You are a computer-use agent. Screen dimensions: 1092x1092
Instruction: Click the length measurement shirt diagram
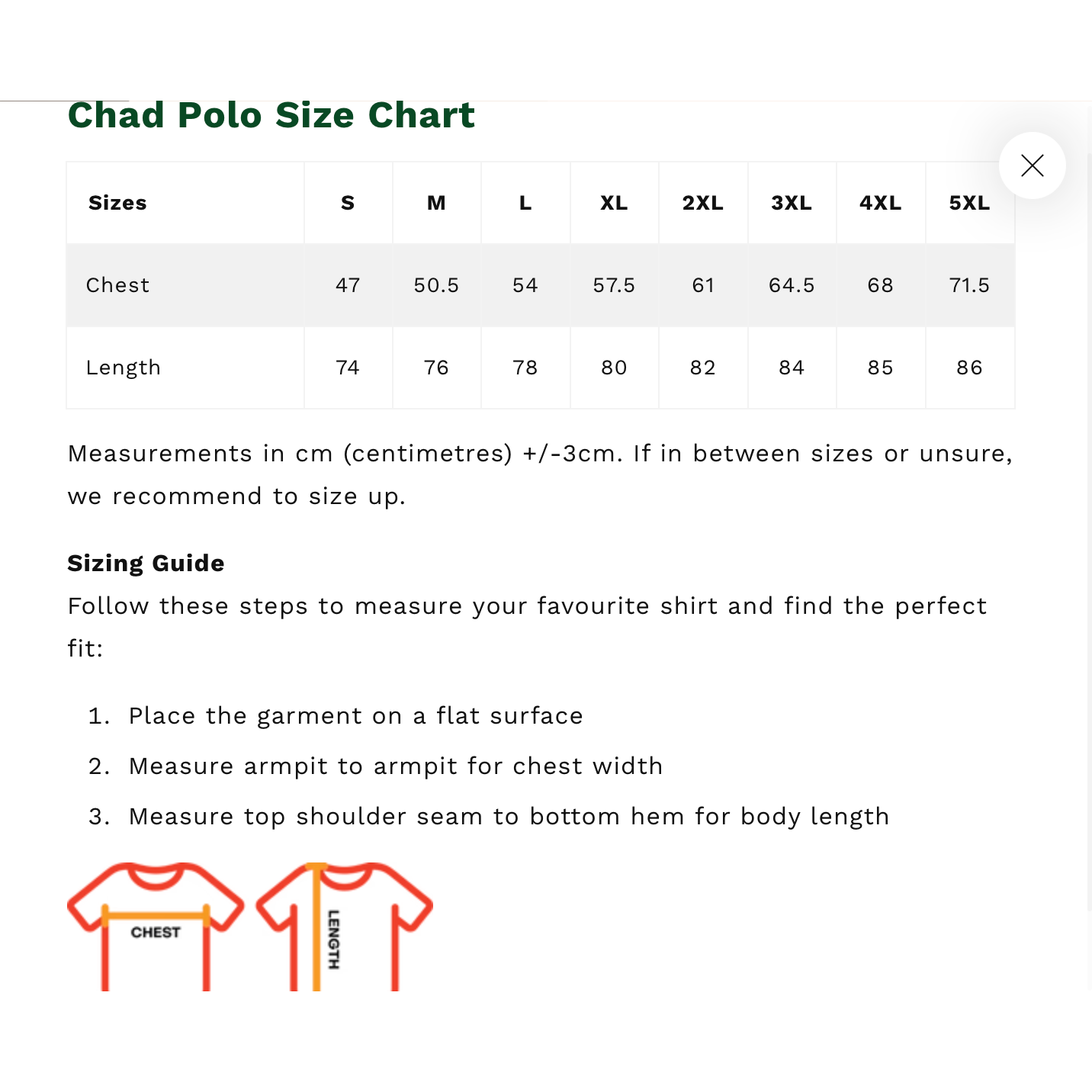(344, 927)
